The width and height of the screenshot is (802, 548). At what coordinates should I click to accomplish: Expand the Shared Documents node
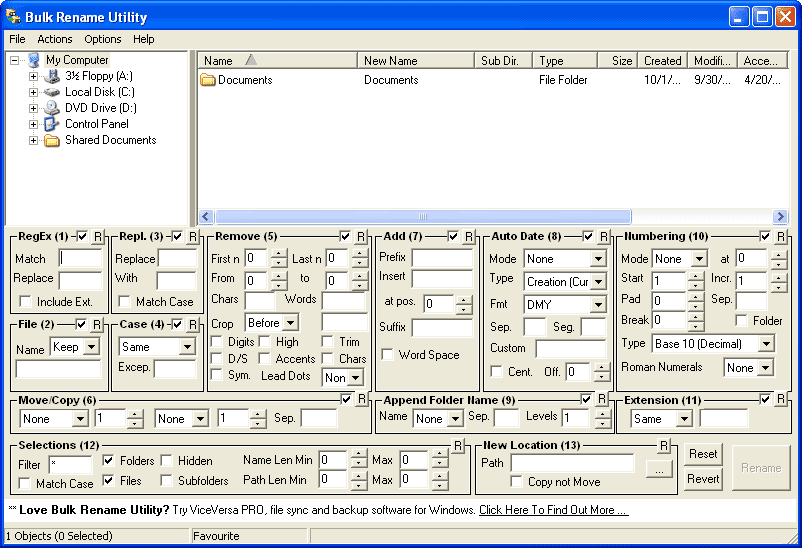click(x=33, y=140)
